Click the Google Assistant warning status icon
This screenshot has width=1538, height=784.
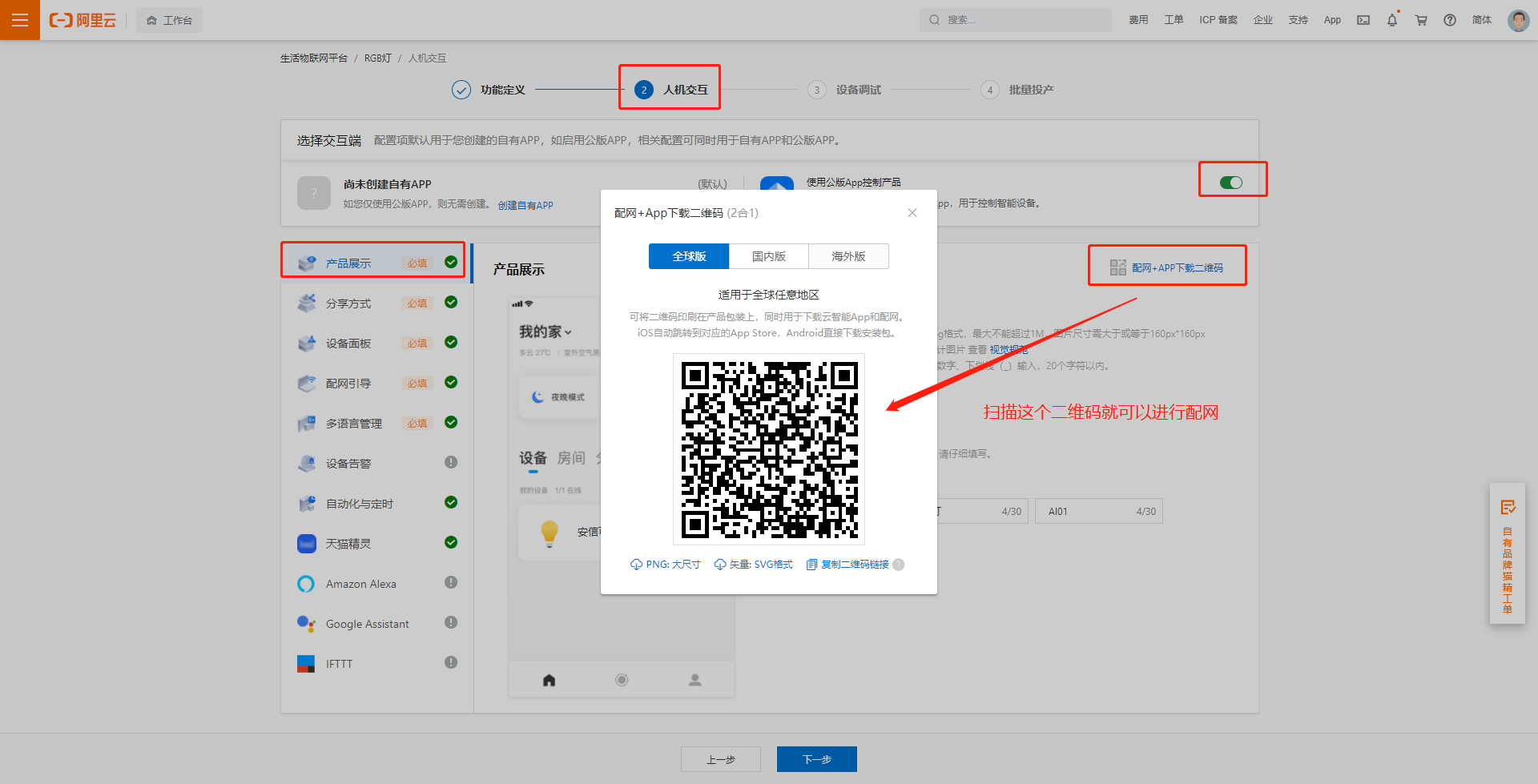(x=451, y=622)
